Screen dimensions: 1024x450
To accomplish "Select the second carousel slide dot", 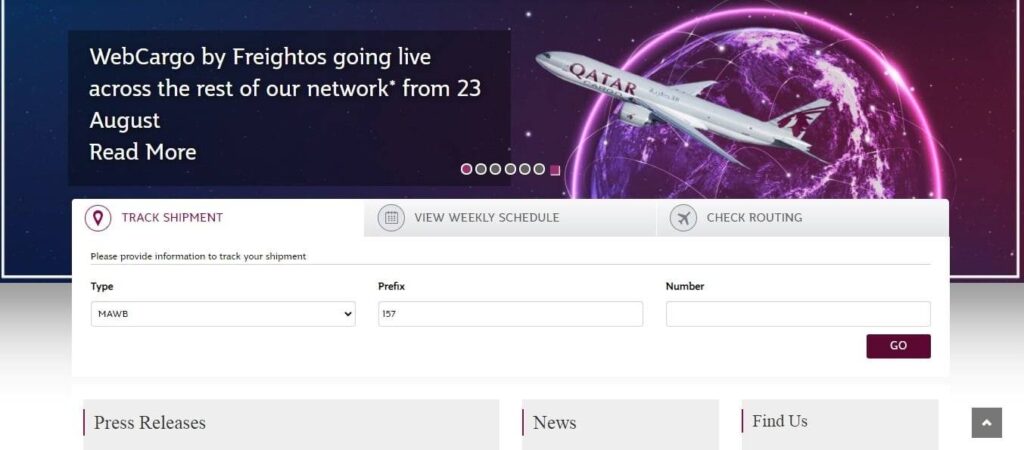I will [x=481, y=169].
